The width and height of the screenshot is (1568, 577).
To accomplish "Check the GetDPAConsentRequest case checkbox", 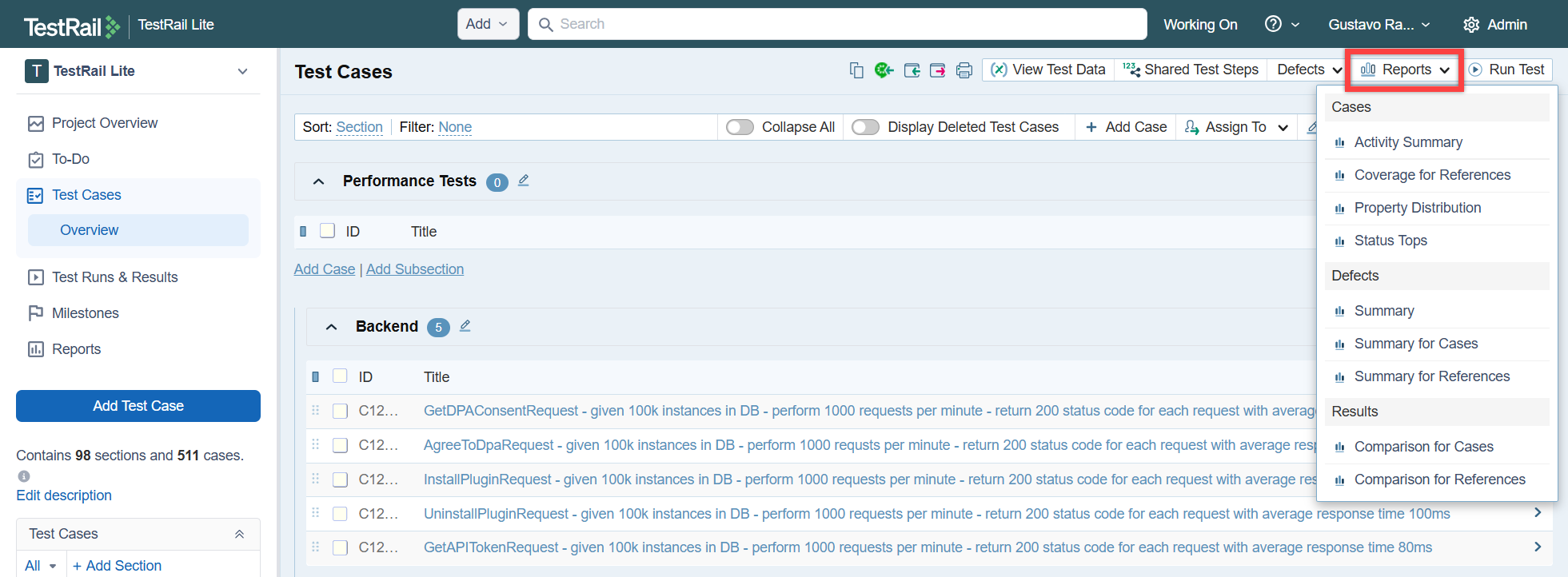I will click(341, 411).
